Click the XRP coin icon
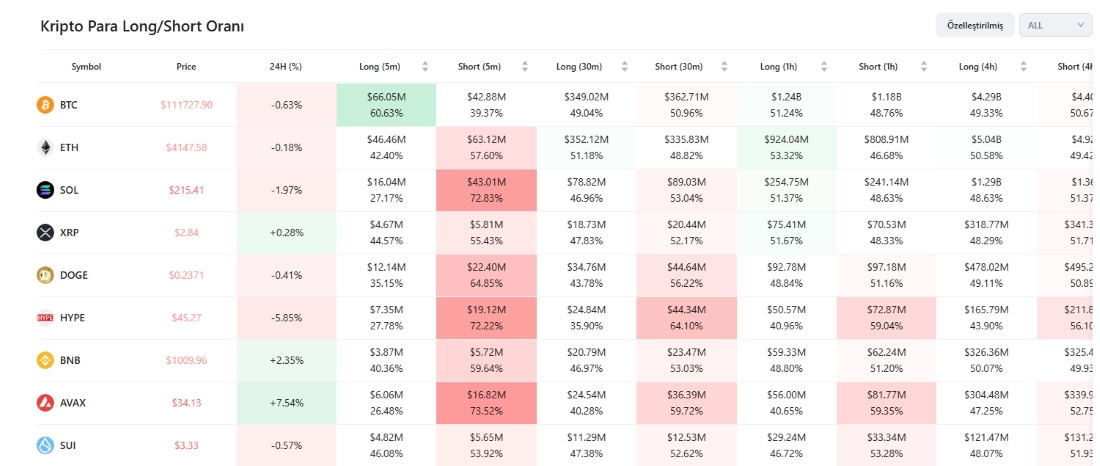This screenshot has width=1100, height=466. point(45,232)
